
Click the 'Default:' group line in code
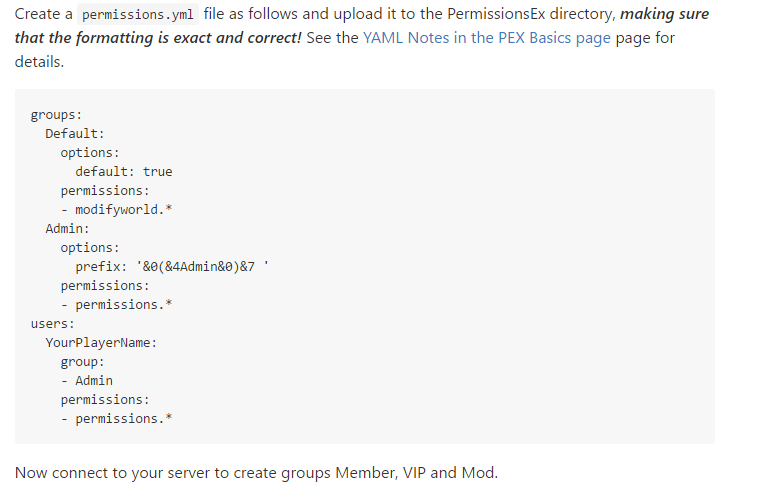tap(75, 134)
